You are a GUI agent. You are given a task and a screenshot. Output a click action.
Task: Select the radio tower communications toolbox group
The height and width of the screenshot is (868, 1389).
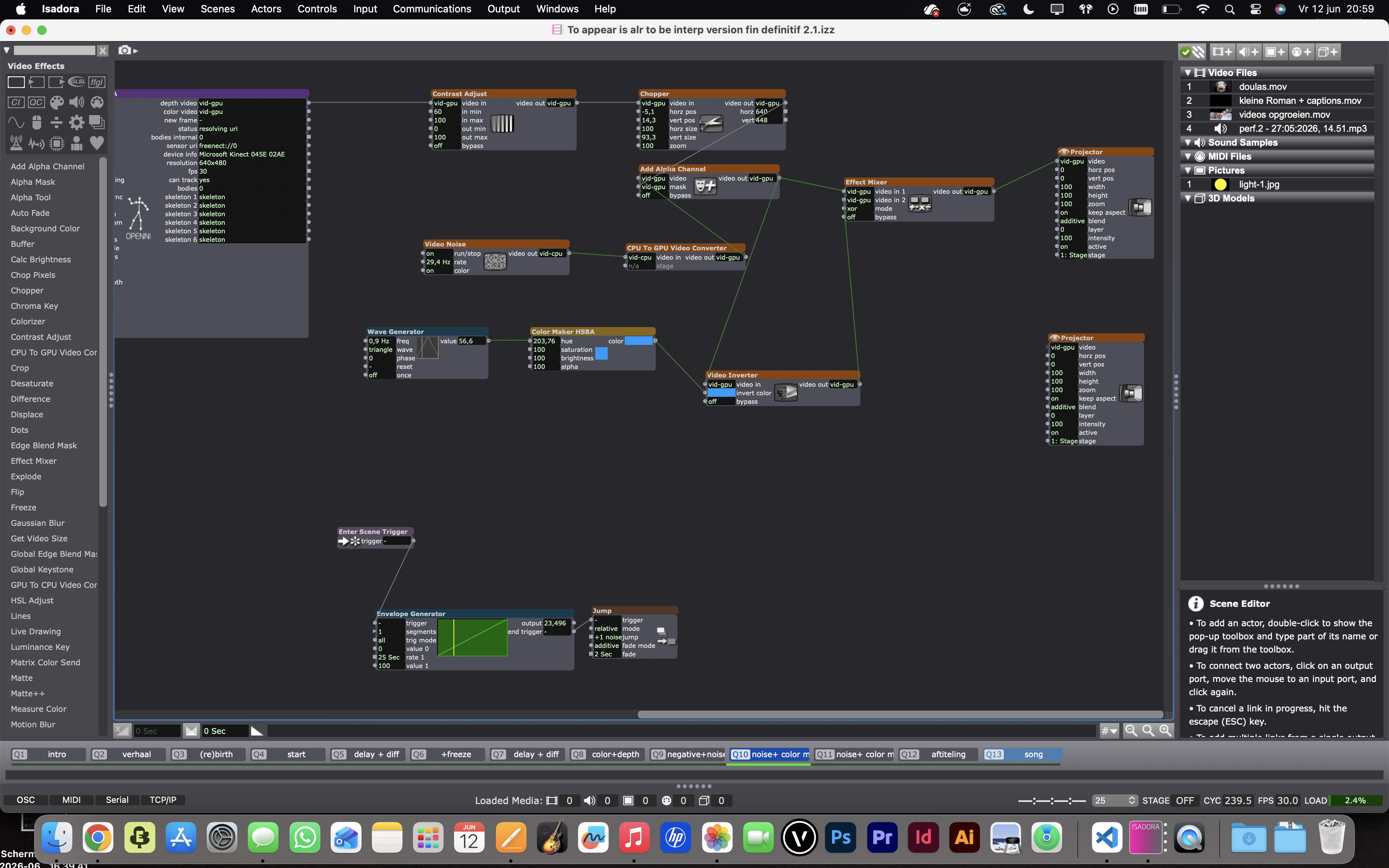(16, 142)
